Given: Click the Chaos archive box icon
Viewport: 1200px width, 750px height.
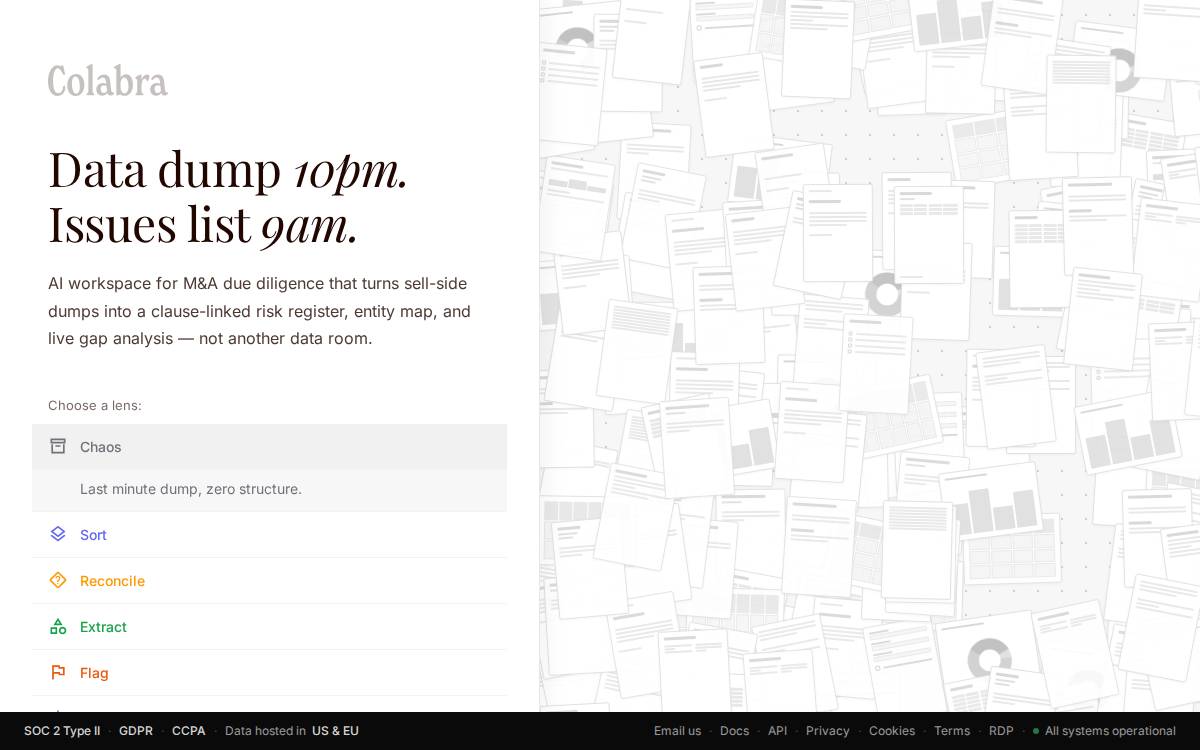Looking at the screenshot, I should (x=58, y=446).
